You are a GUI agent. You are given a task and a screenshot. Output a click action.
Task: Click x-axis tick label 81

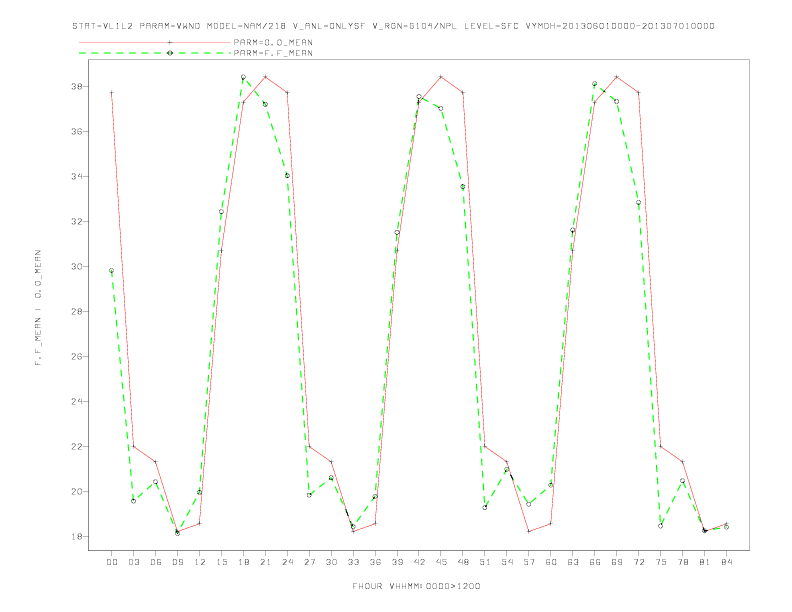click(x=705, y=562)
